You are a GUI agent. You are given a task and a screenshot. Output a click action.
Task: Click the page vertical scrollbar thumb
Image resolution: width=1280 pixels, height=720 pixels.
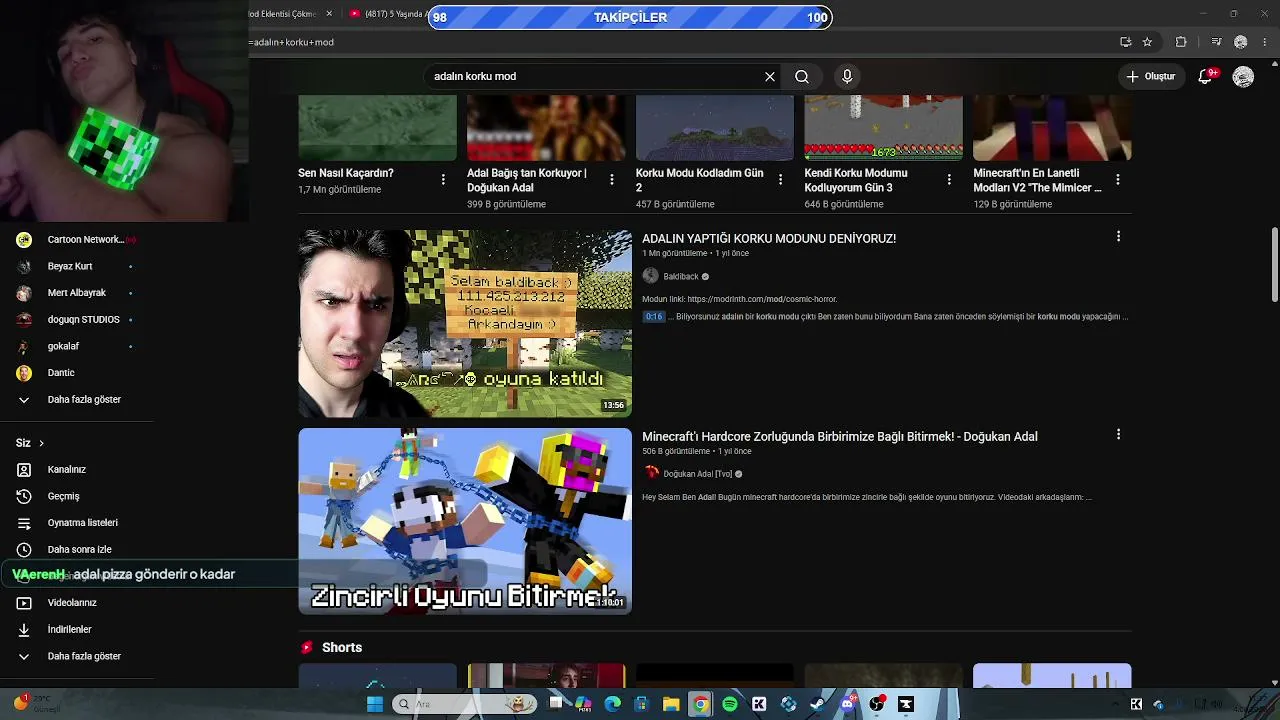coord(1274,264)
